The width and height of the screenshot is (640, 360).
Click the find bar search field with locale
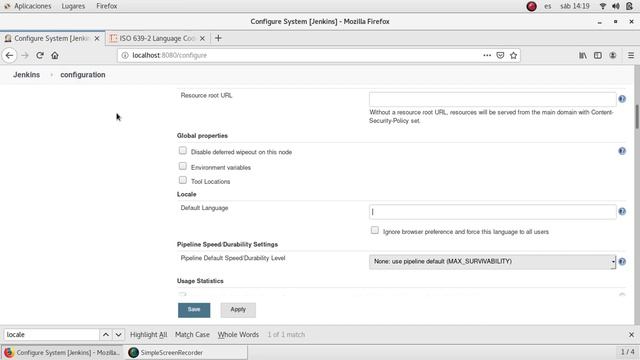tap(51, 335)
